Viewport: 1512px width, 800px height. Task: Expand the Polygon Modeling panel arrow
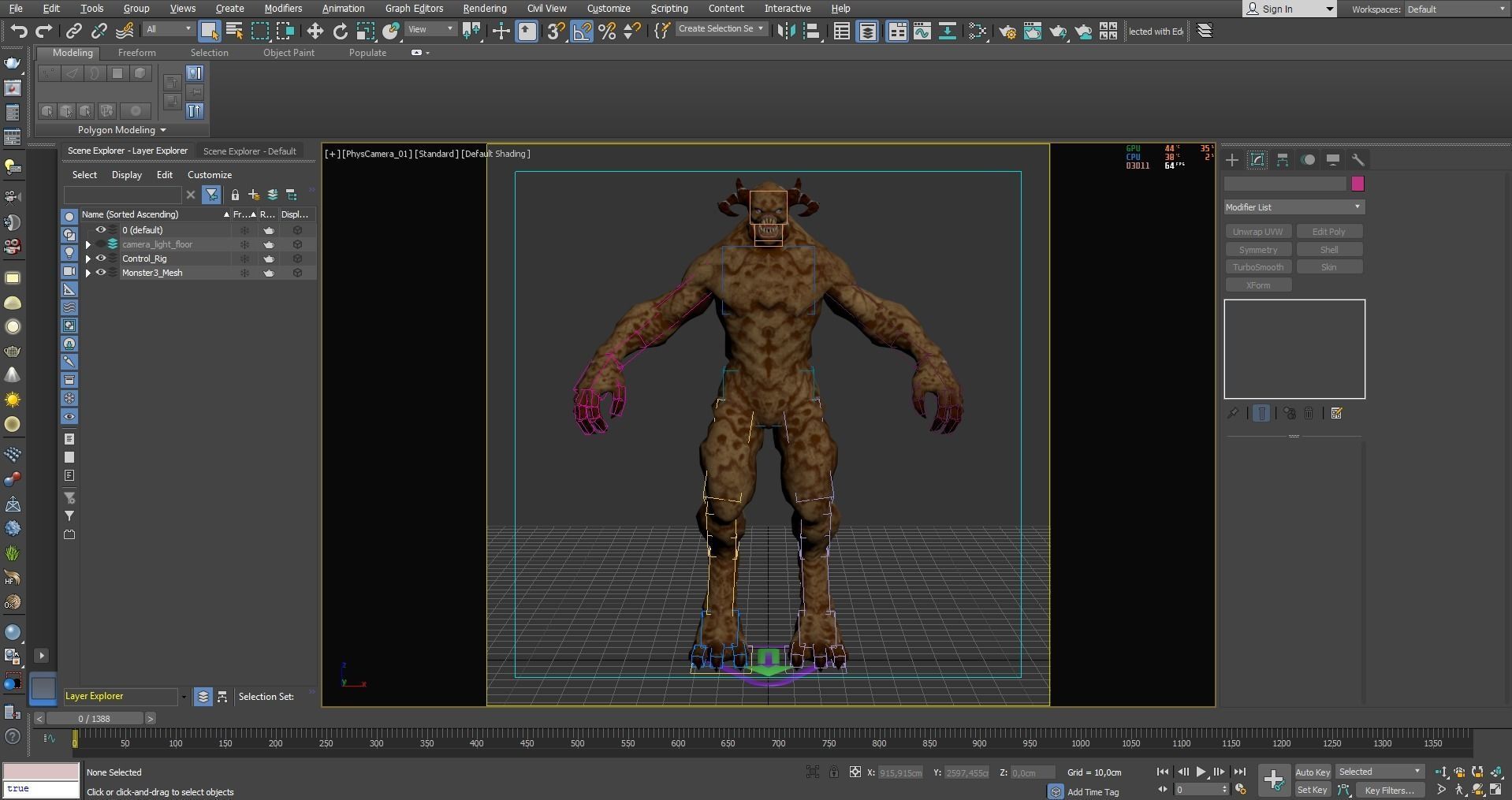tap(163, 130)
